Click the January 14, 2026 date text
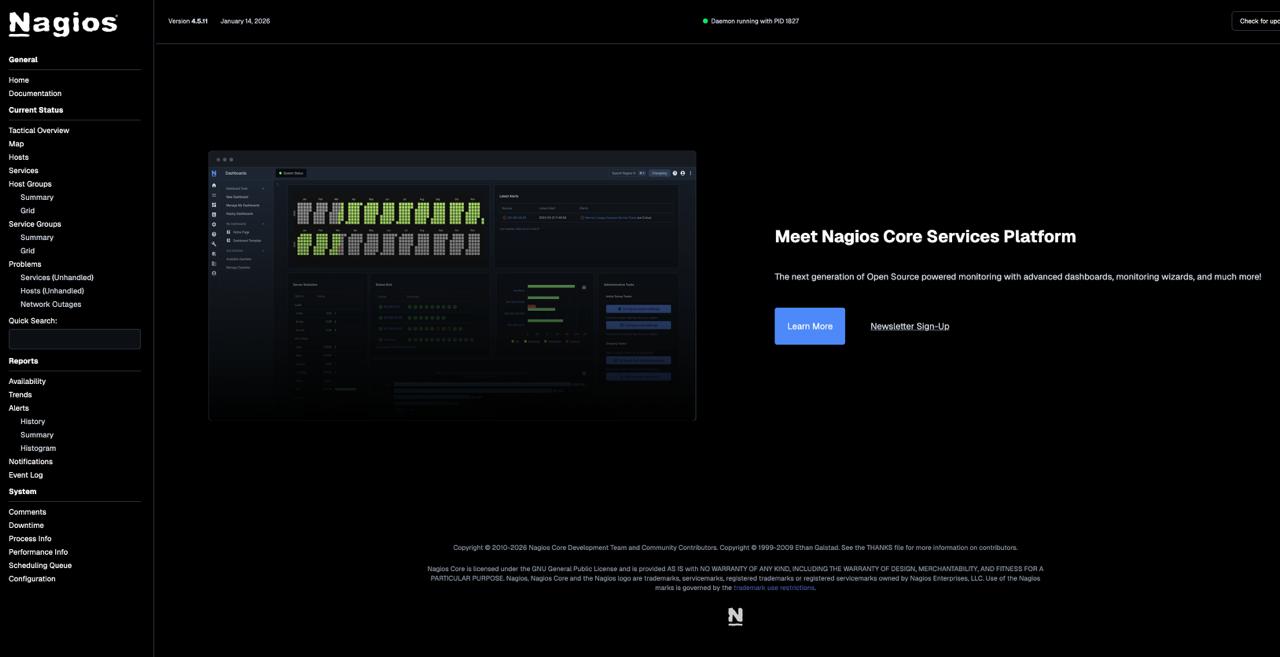1280x657 pixels. click(x=245, y=21)
